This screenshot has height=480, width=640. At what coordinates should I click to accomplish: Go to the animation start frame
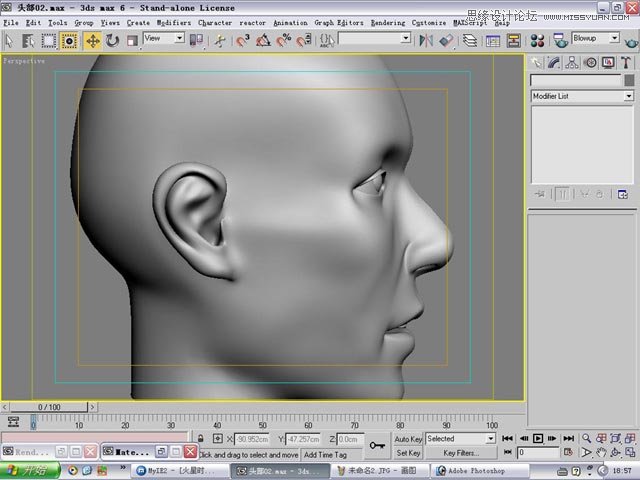pos(507,438)
